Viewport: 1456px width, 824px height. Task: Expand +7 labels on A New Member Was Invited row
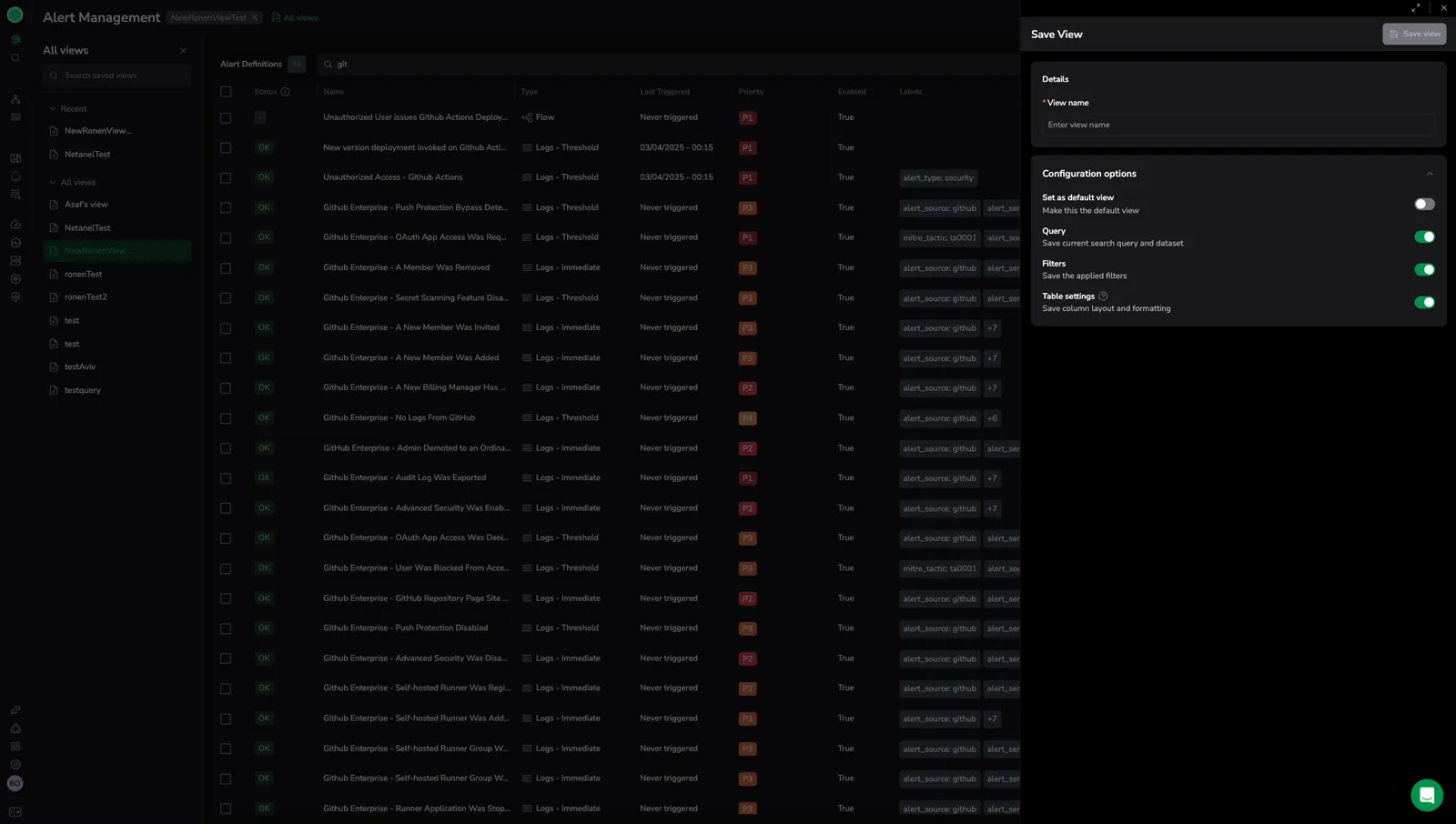[x=992, y=328]
